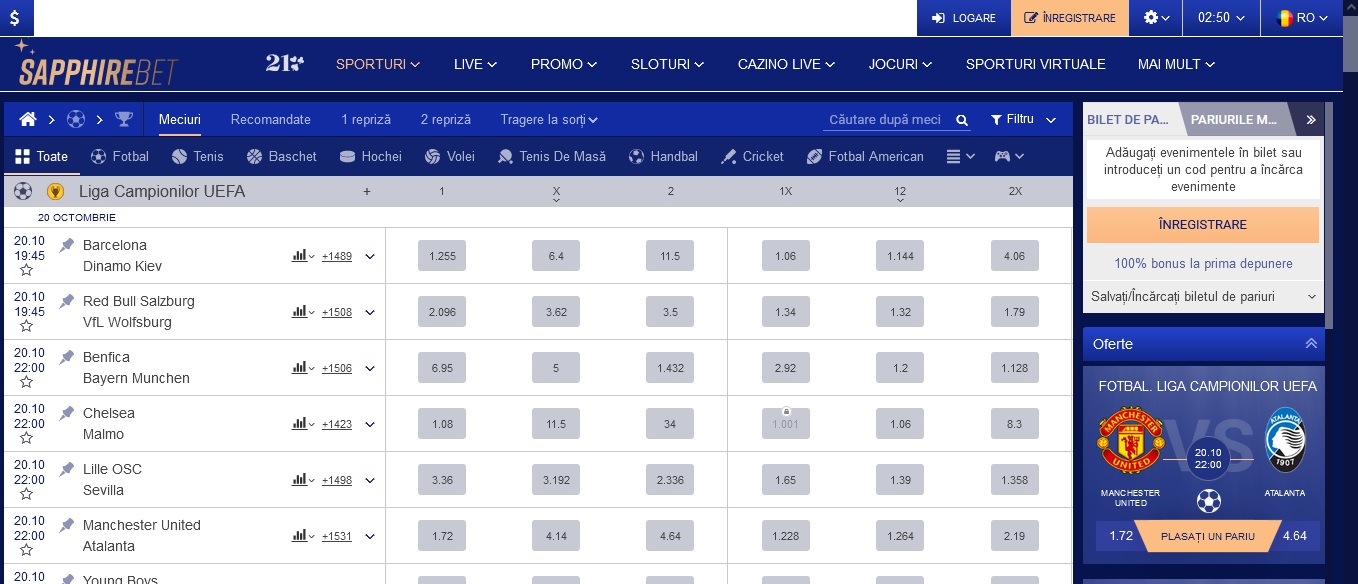Click football icon in Liga Campionilor header
1358x584 pixels.
pyautogui.click(x=23, y=191)
